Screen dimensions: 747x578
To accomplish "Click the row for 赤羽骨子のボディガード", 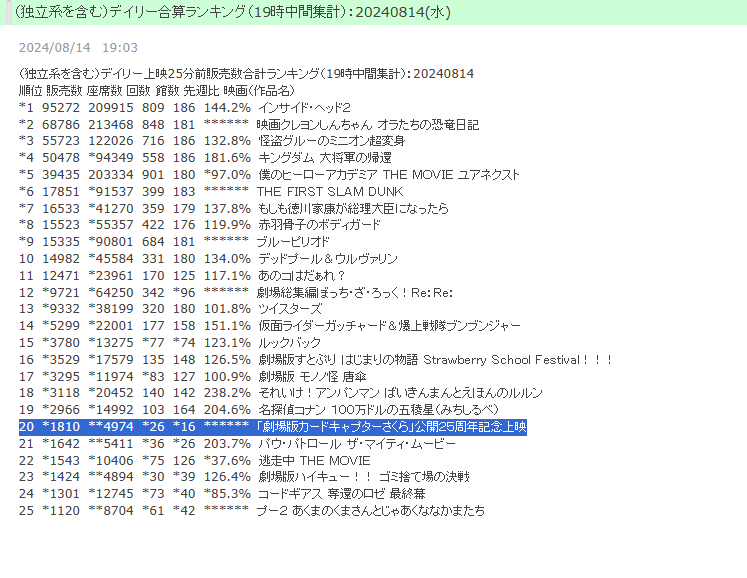I will click(x=200, y=225).
